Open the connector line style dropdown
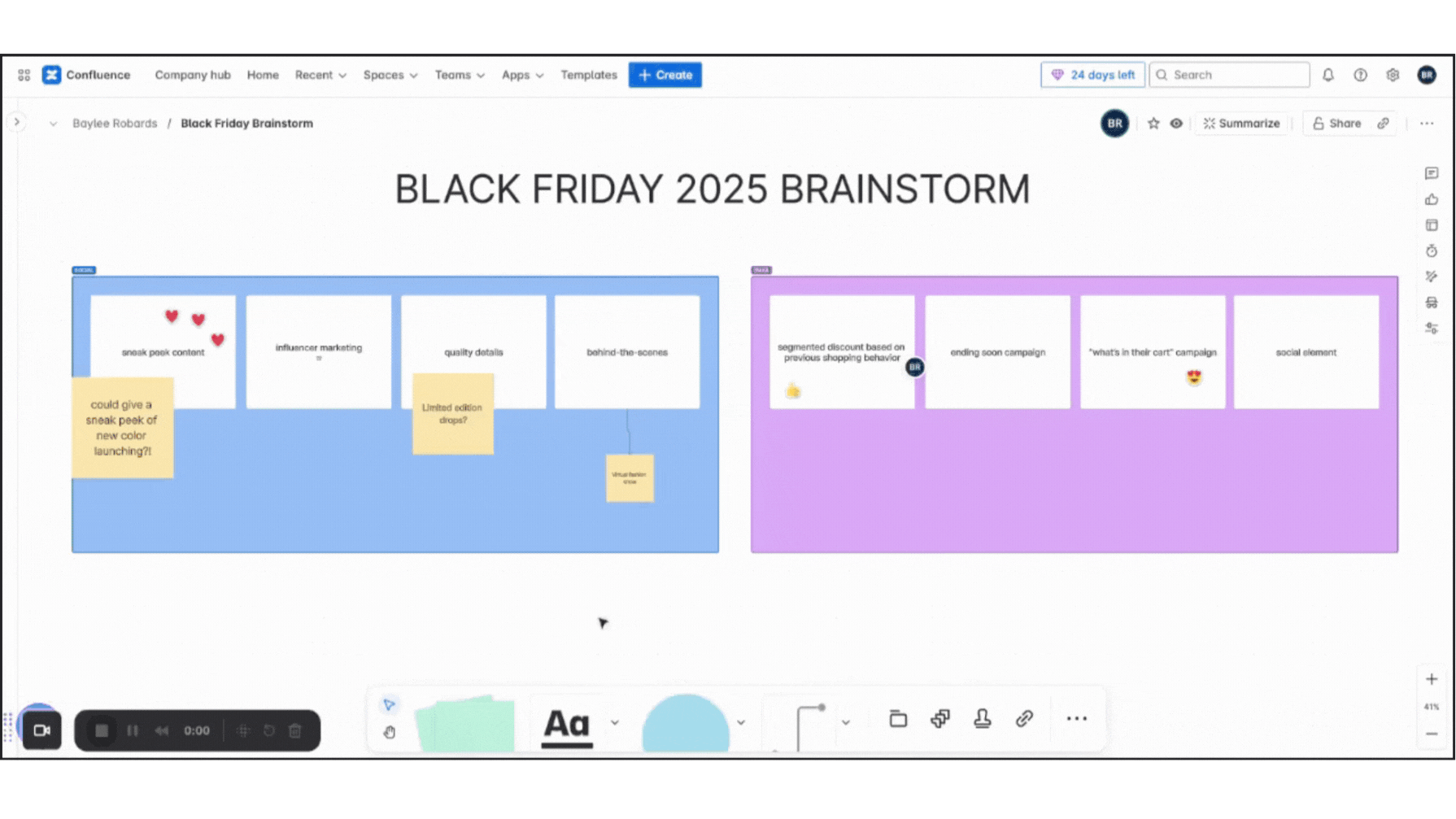This screenshot has width=1456, height=819. tap(846, 722)
